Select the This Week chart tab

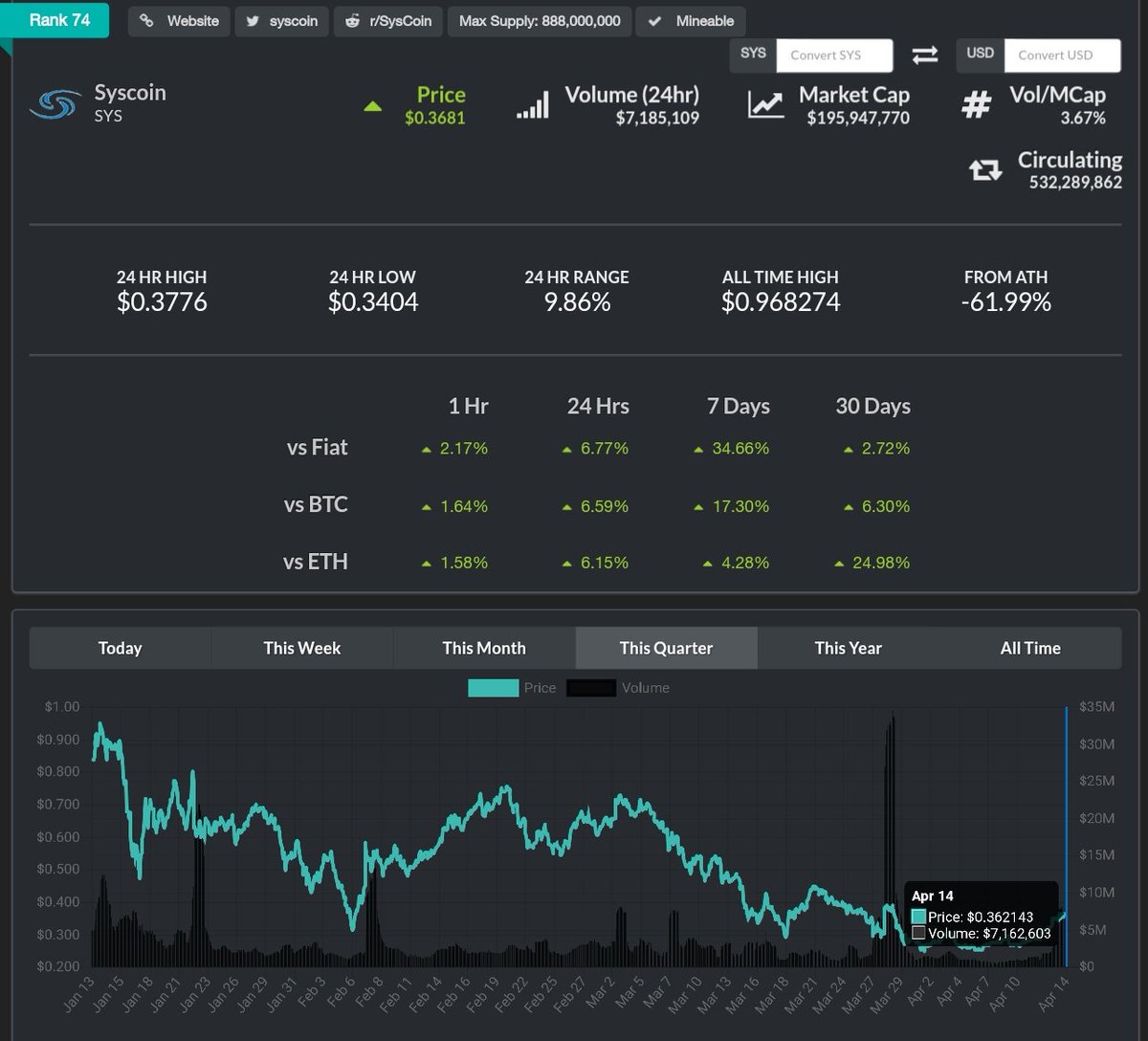coord(302,648)
